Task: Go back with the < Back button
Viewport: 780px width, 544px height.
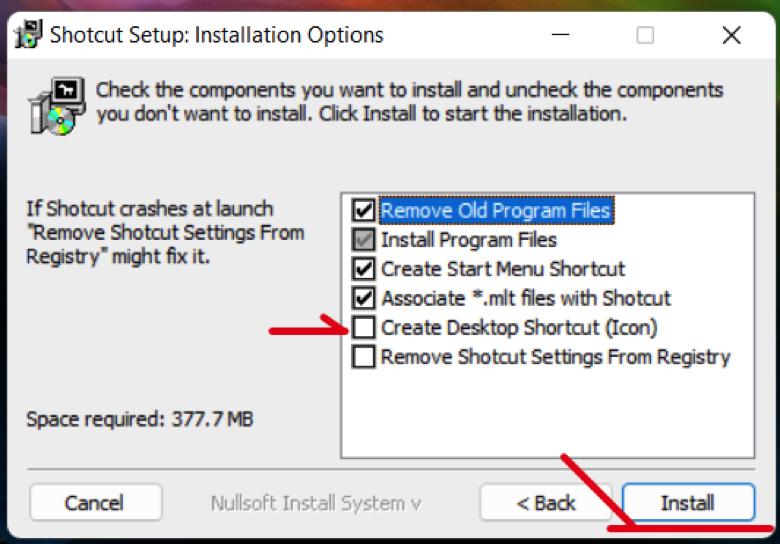Action: coord(546,503)
